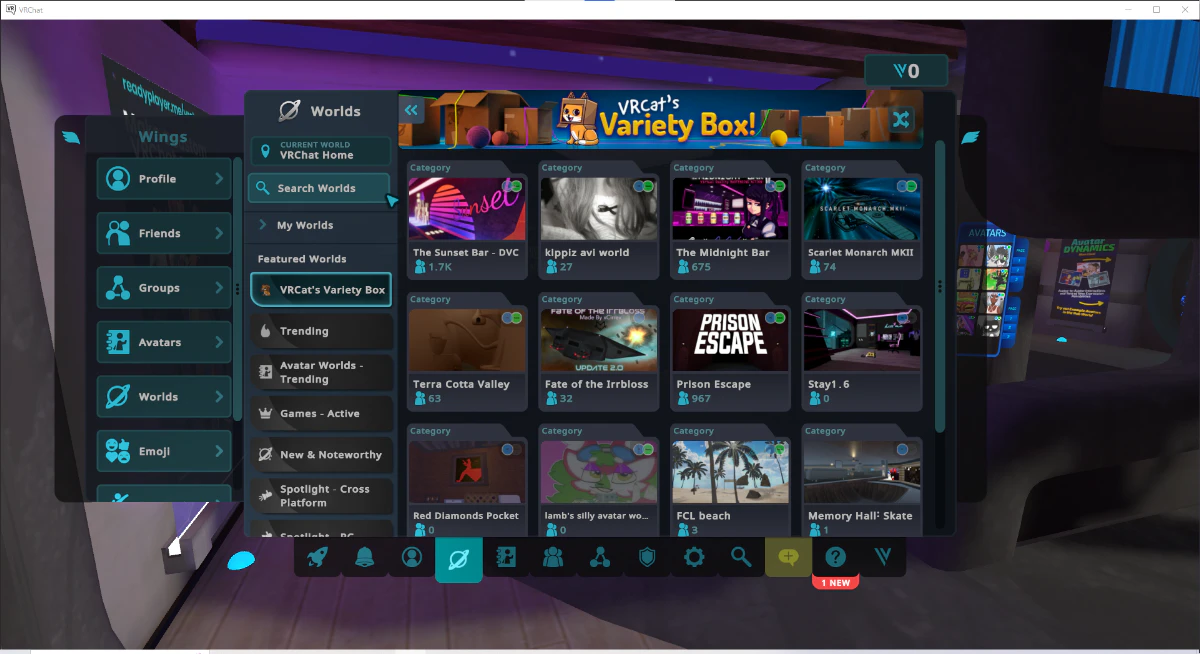Open Fate of the Irrbloss world

tap(599, 351)
